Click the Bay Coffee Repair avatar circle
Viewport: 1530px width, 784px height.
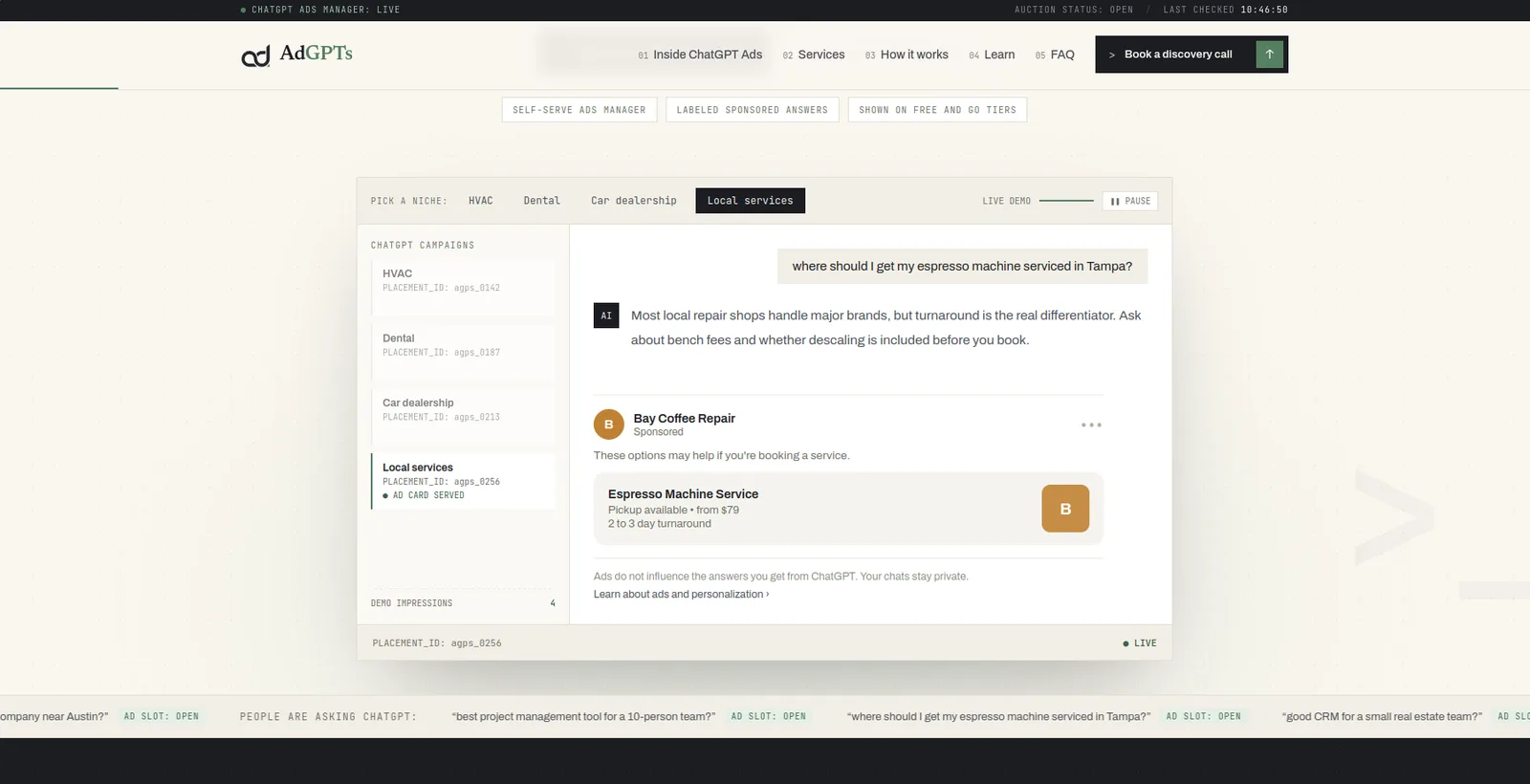[608, 425]
